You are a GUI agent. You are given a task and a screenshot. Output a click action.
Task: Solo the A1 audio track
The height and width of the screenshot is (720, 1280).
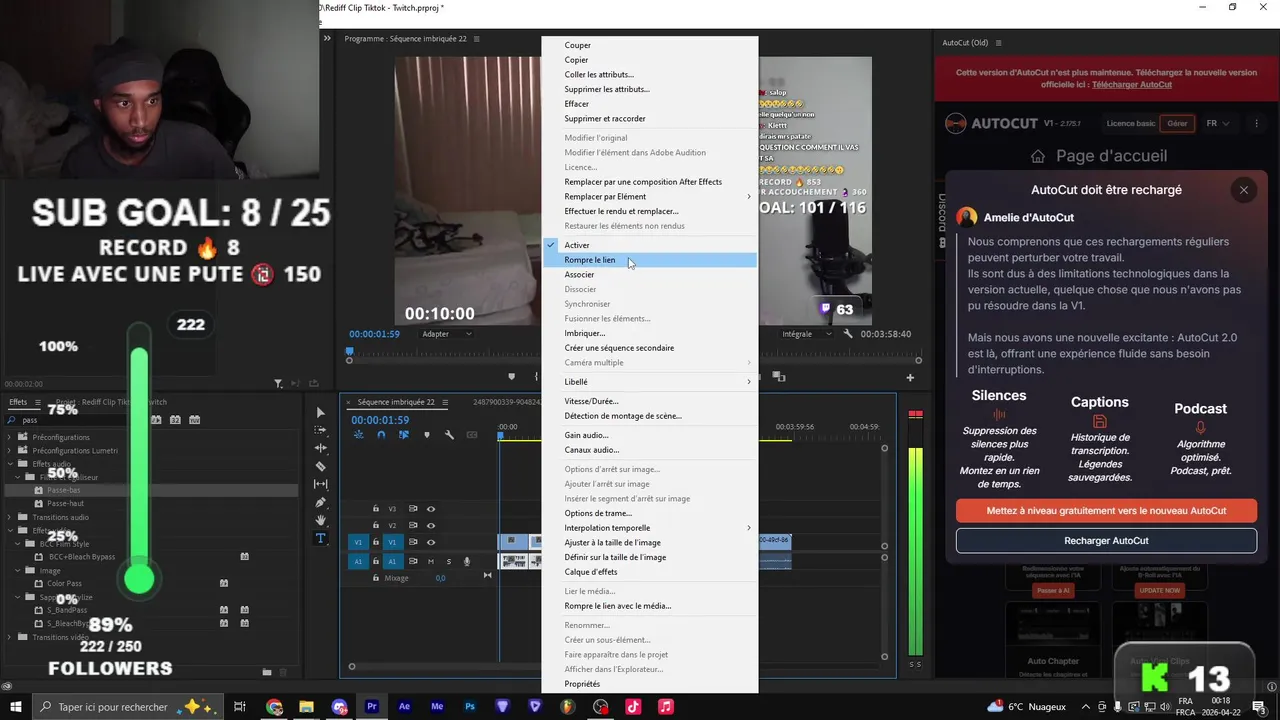coord(448,561)
